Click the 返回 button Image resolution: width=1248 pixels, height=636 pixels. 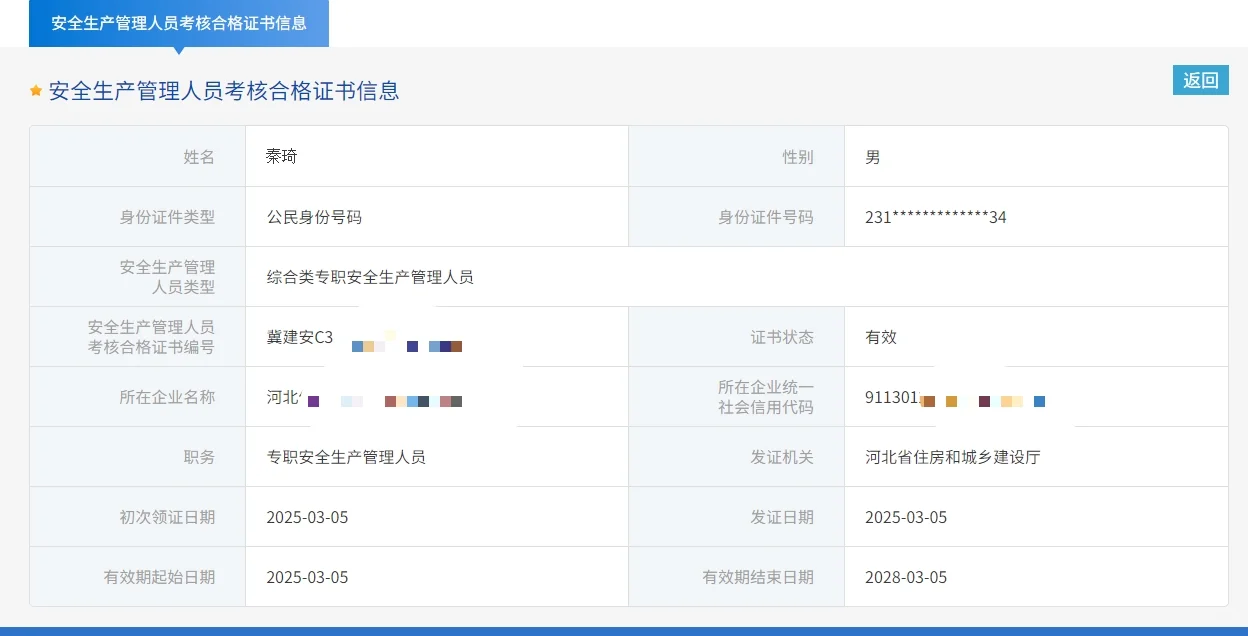[x=1200, y=81]
